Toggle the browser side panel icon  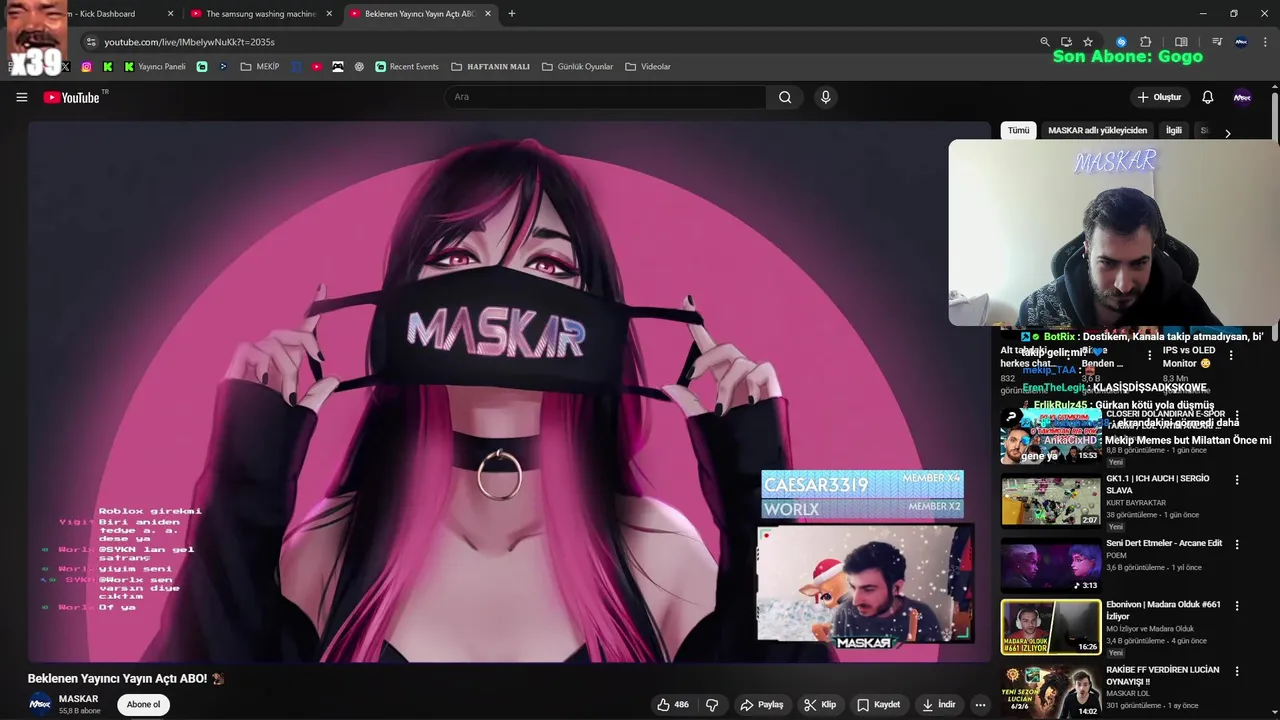coord(1181,42)
